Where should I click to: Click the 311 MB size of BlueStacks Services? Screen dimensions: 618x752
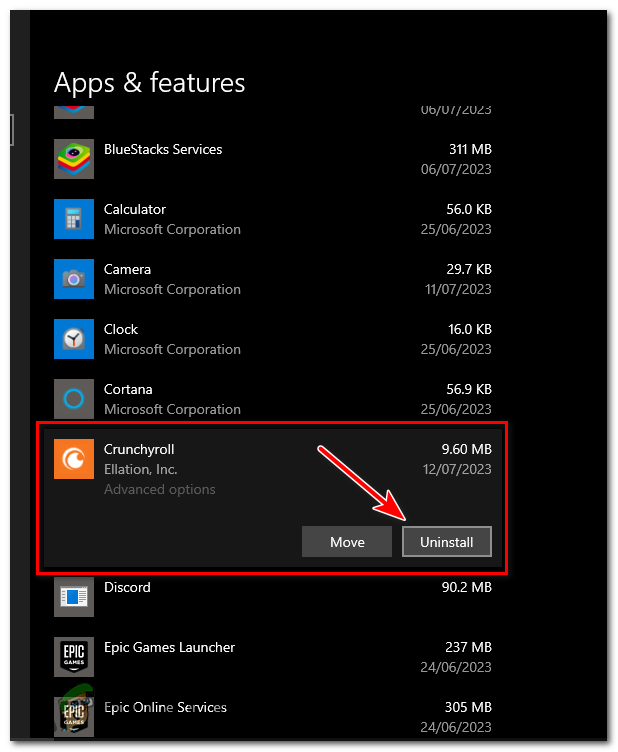(x=470, y=149)
